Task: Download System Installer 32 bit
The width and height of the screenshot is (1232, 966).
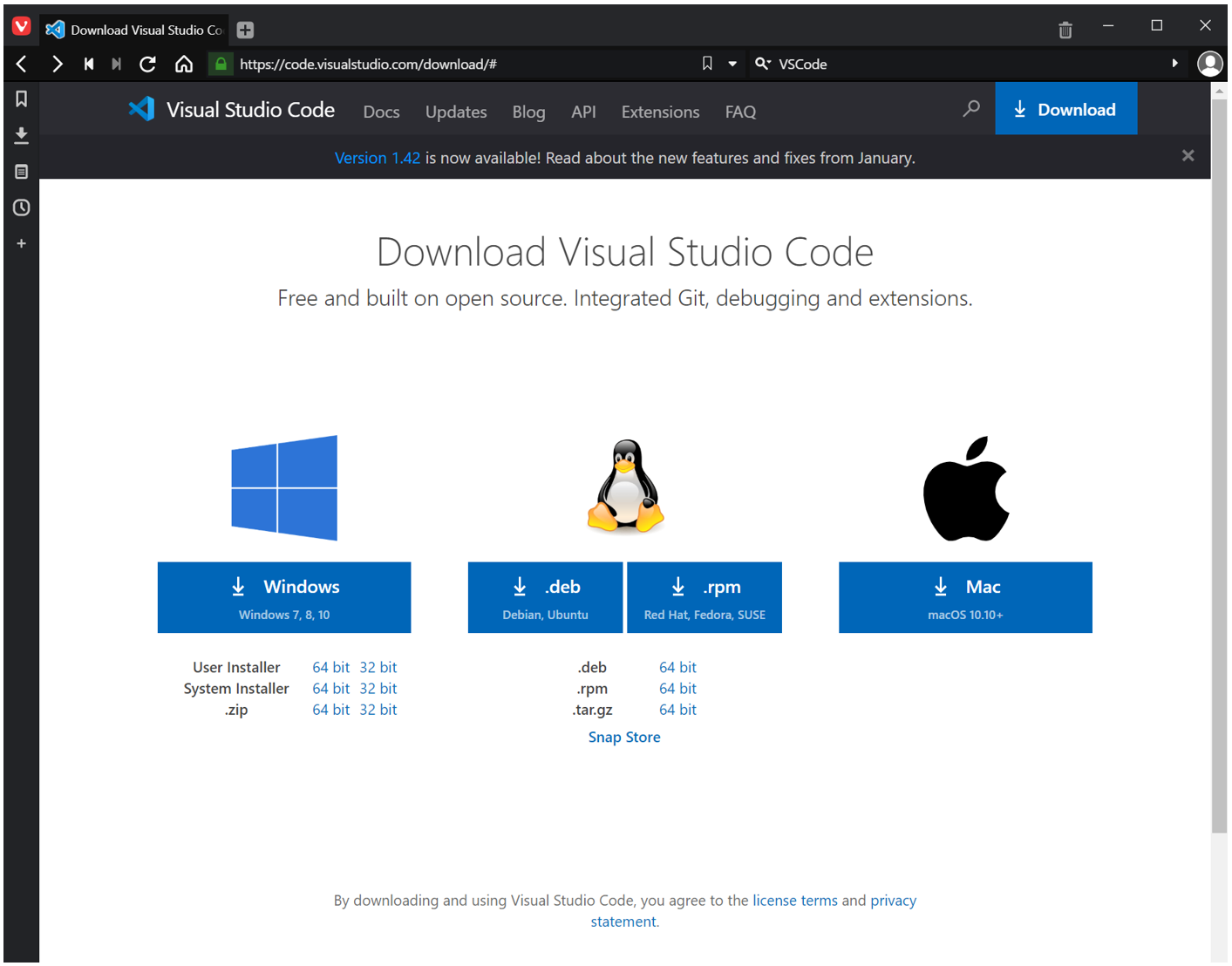Action: tap(378, 689)
